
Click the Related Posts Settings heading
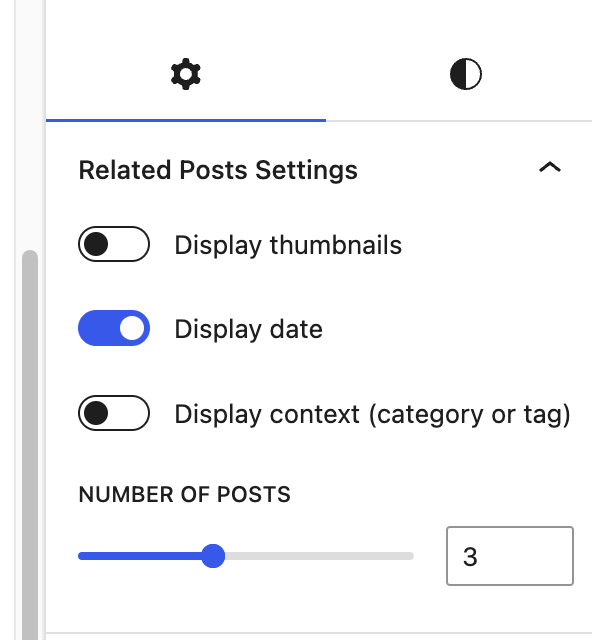[x=218, y=170]
